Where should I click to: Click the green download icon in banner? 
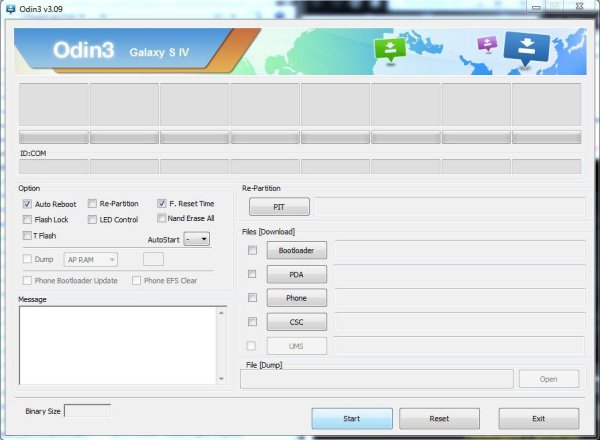390,50
